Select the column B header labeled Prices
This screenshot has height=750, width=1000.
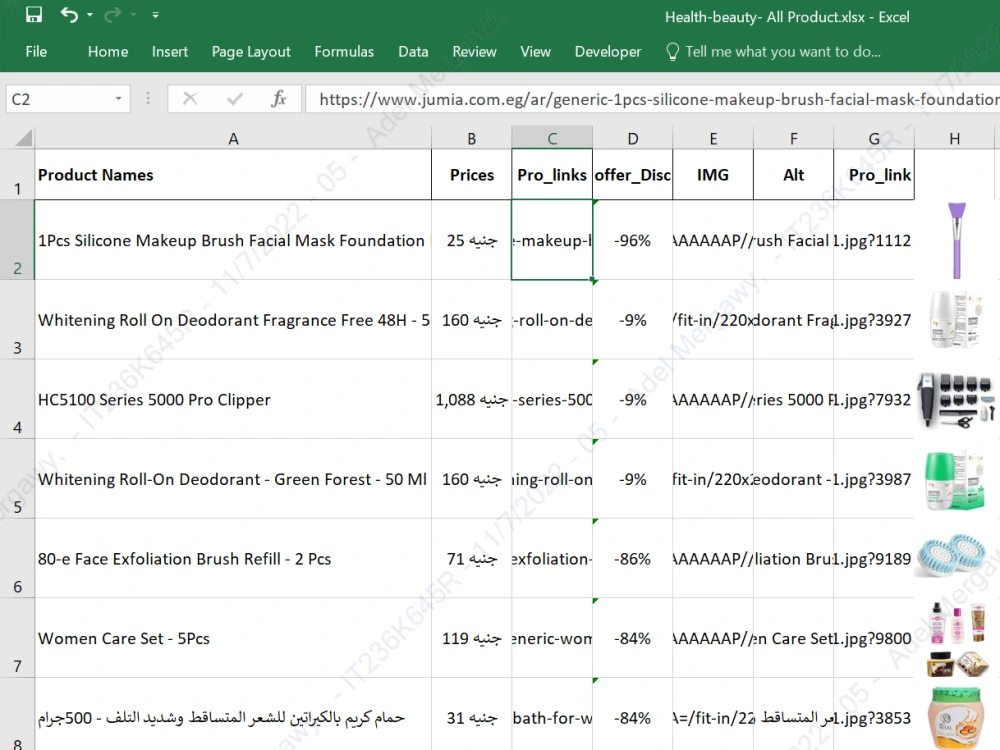tap(471, 137)
